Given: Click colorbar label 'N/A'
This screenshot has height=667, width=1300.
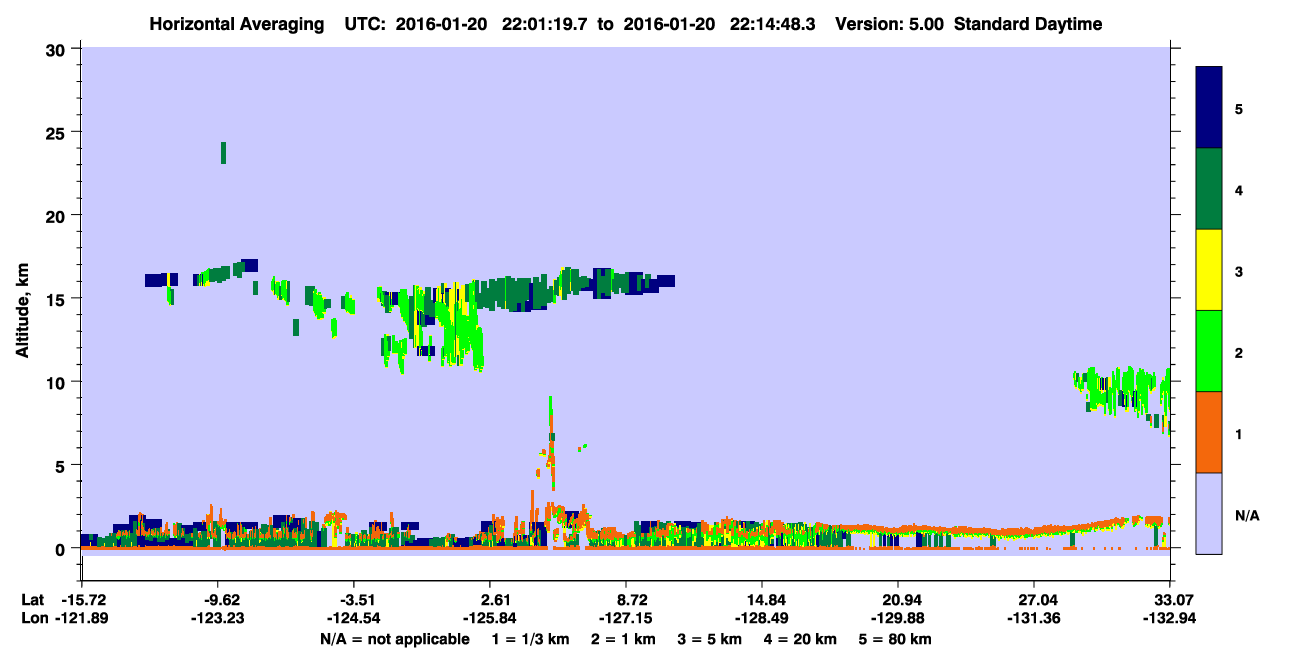Looking at the screenshot, I should (x=1246, y=516).
